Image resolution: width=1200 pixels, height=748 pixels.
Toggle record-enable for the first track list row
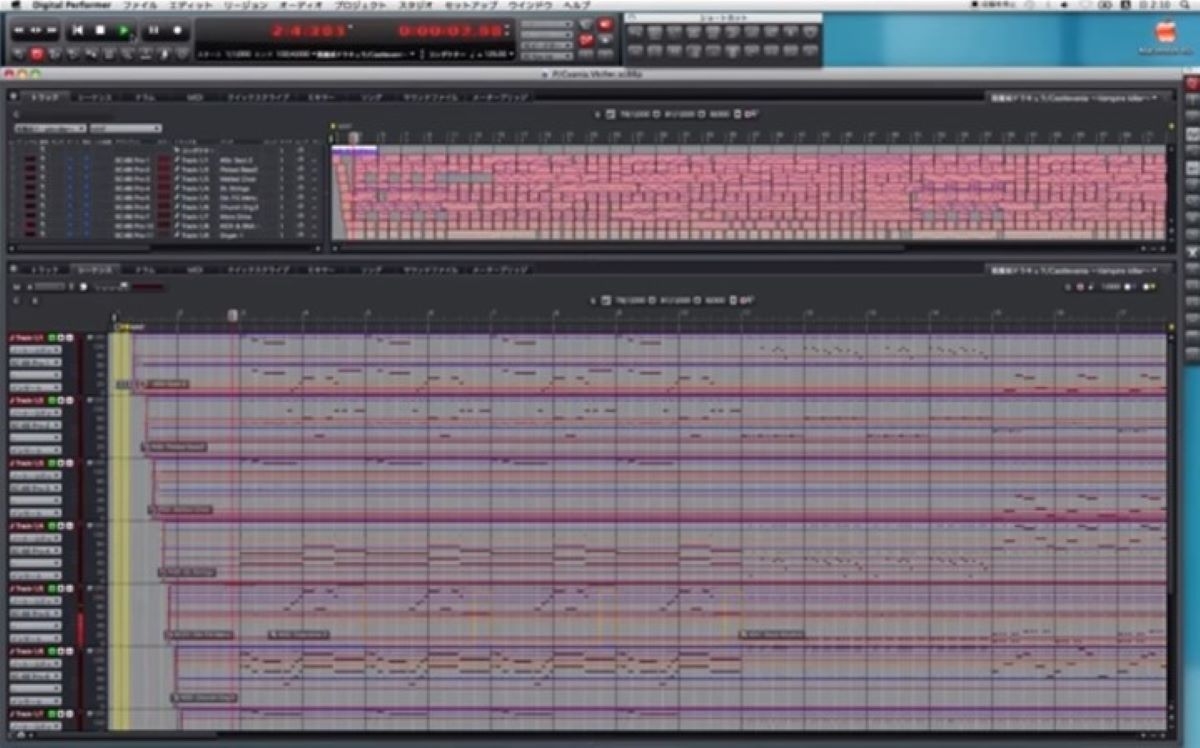point(31,159)
